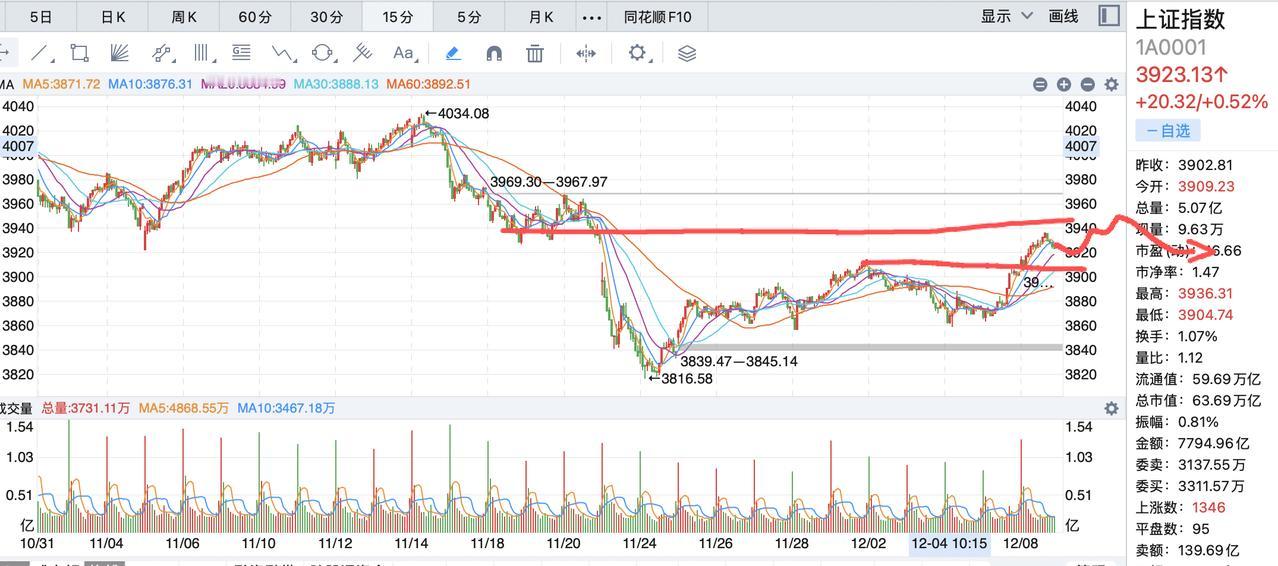The image size is (1278, 566).
Task: Click the volume MA10:3467.18万 label
Action: point(286,408)
